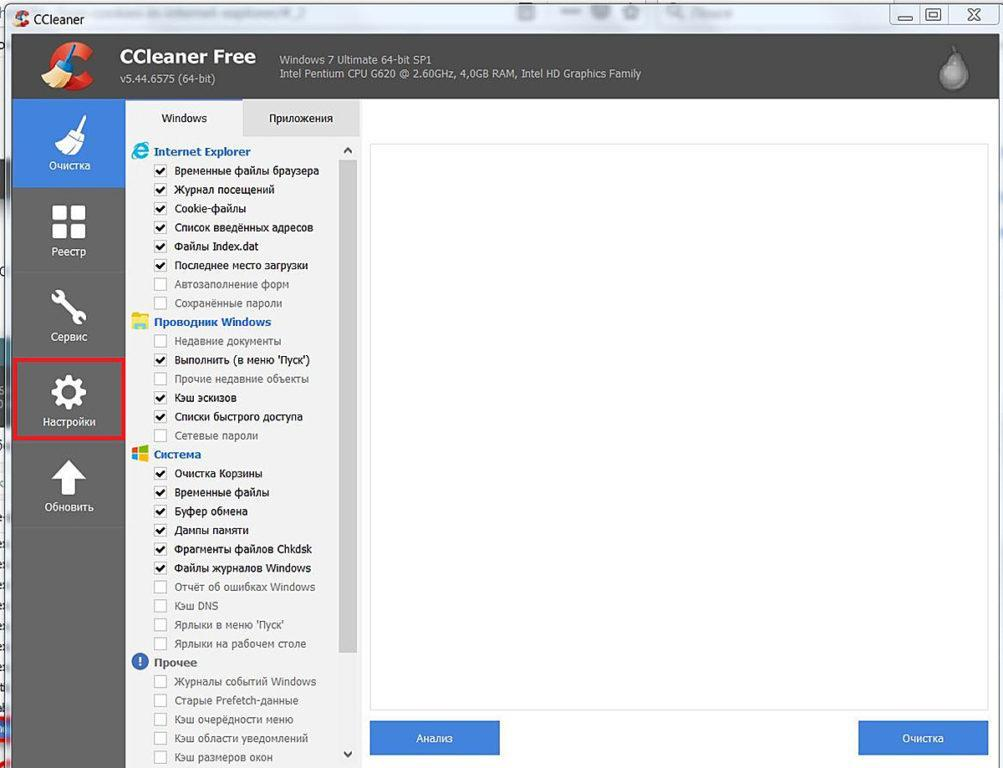The height and width of the screenshot is (768, 1003).
Task: Enable Сохранённые пароли checkbox
Action: (x=161, y=303)
